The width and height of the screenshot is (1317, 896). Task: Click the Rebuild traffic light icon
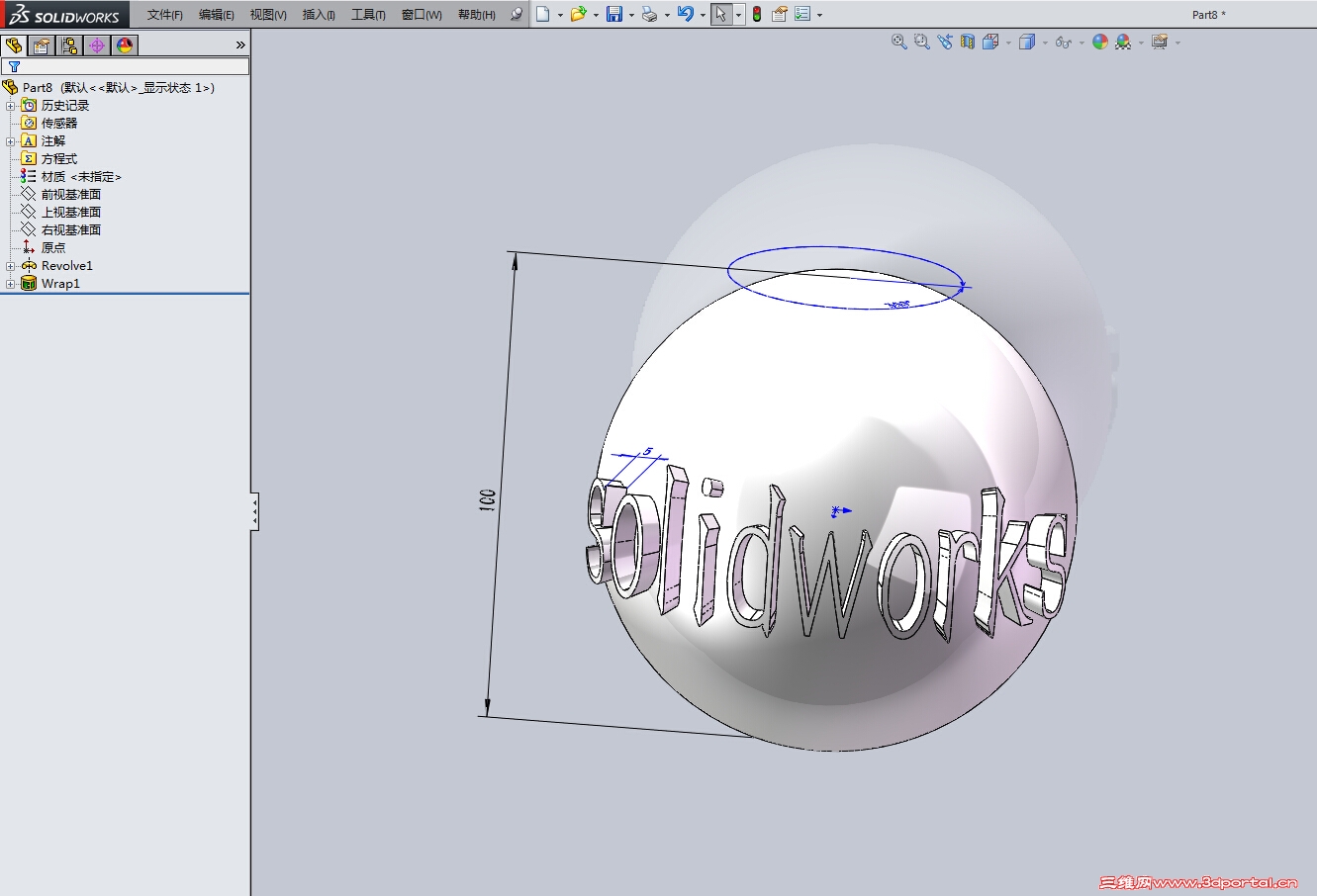pos(757,14)
